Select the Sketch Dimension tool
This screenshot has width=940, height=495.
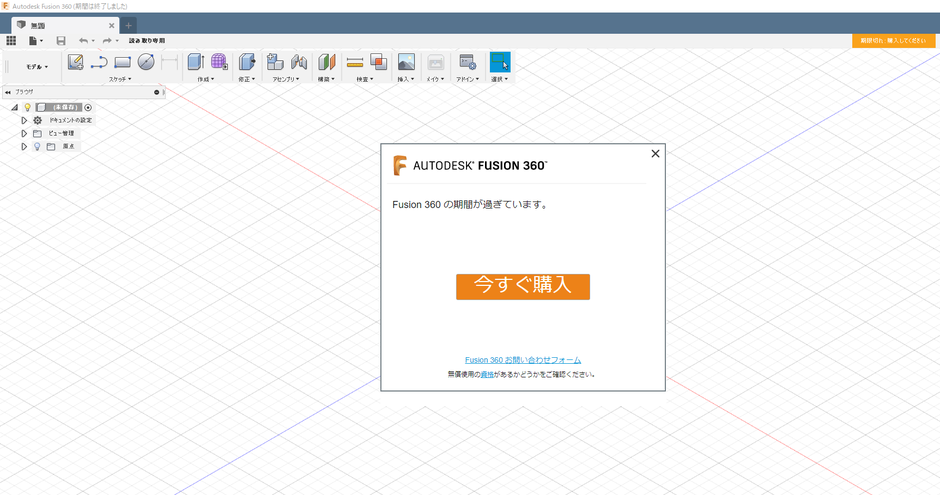click(170, 62)
